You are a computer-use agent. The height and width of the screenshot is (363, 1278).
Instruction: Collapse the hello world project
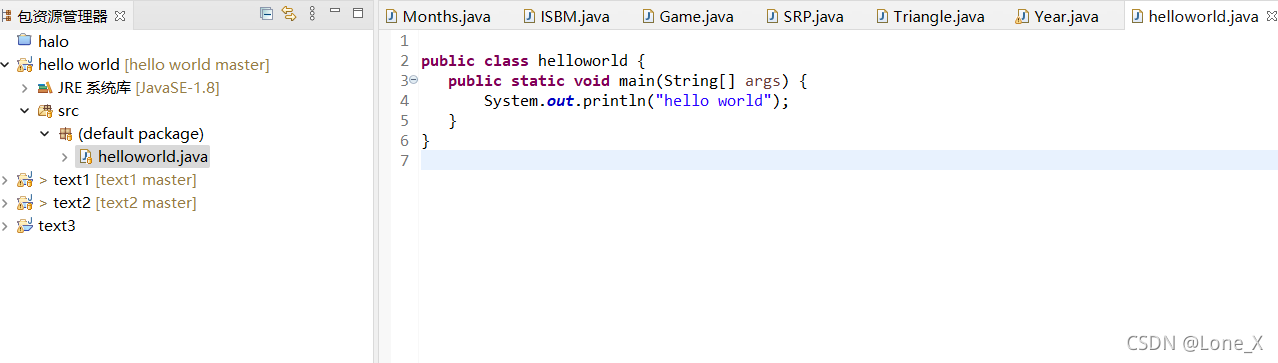6,65
